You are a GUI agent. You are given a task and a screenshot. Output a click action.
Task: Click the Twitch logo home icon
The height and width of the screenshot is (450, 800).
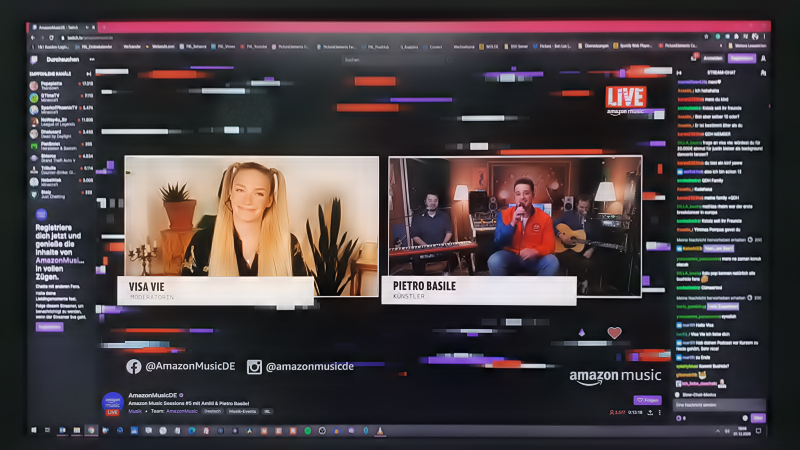(x=33, y=59)
